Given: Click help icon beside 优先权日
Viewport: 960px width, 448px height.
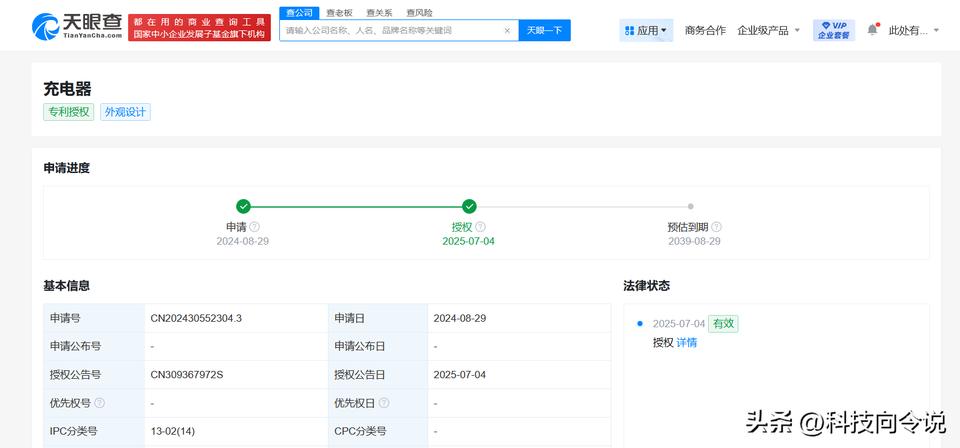Looking at the screenshot, I should point(384,403).
